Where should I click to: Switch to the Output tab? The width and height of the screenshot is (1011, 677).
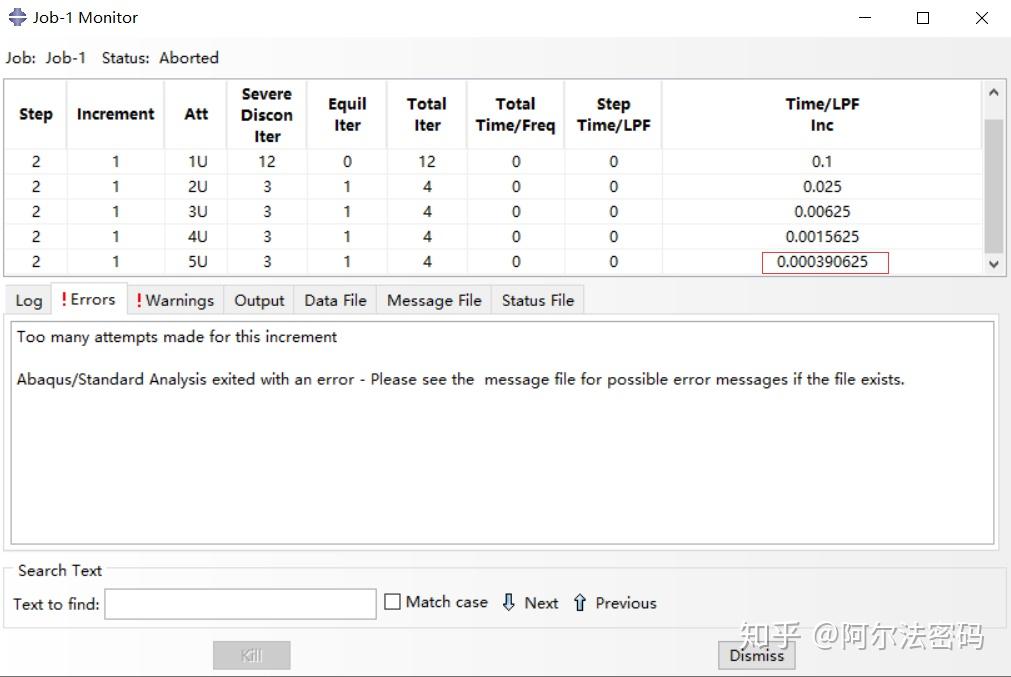pos(259,300)
